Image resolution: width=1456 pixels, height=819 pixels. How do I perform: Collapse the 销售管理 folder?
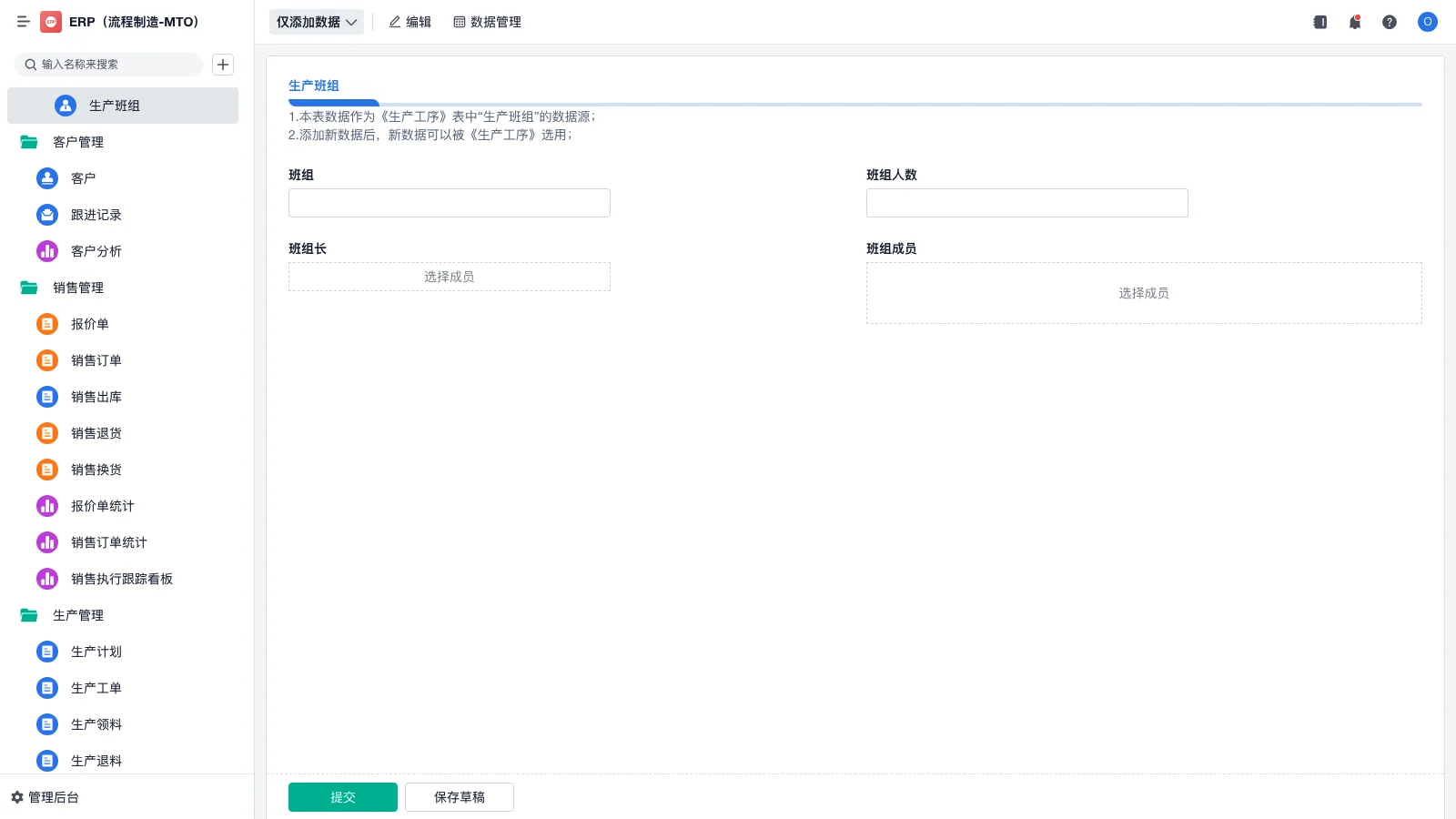pyautogui.click(x=29, y=288)
